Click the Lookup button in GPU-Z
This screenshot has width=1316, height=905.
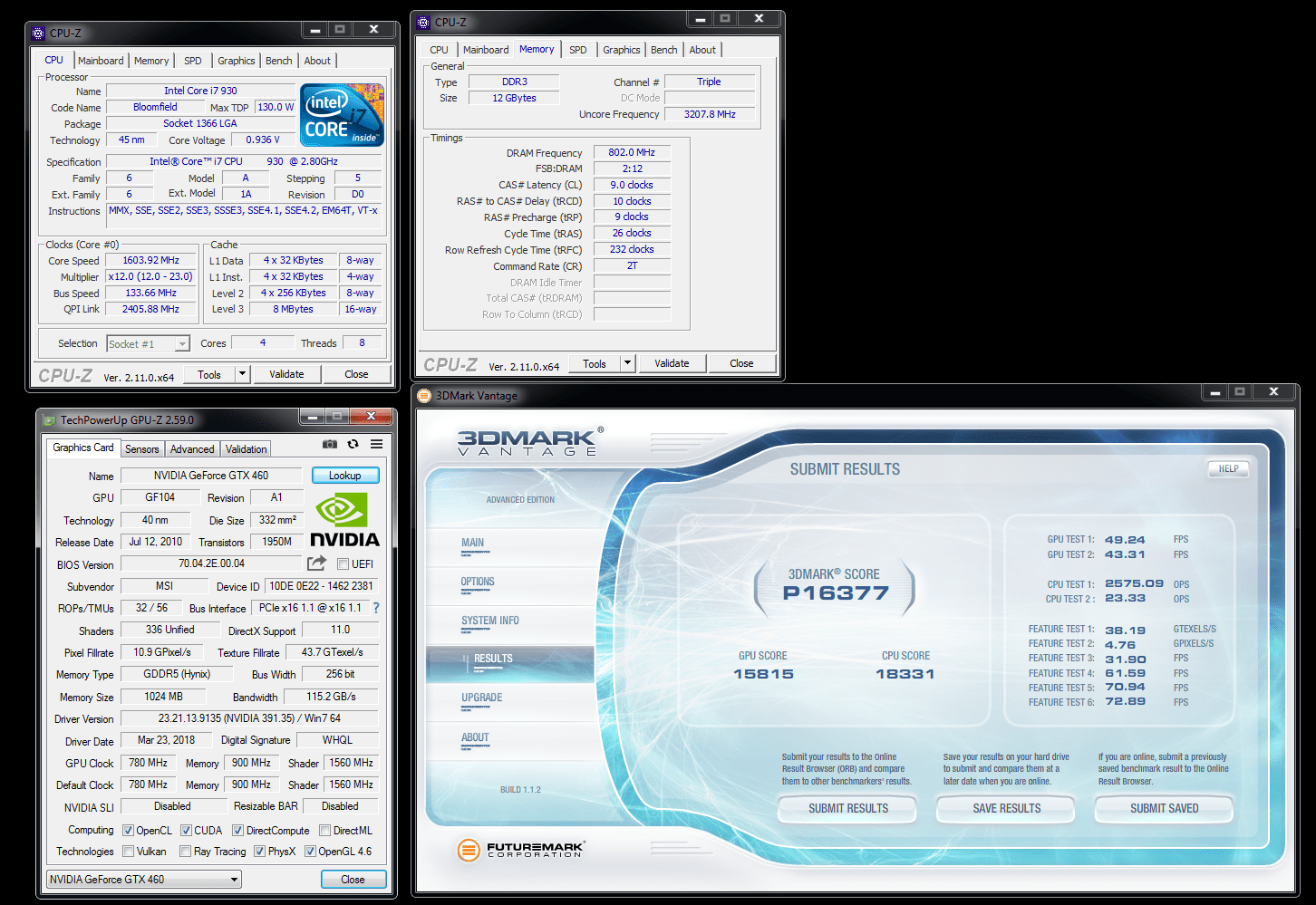pyautogui.click(x=345, y=475)
